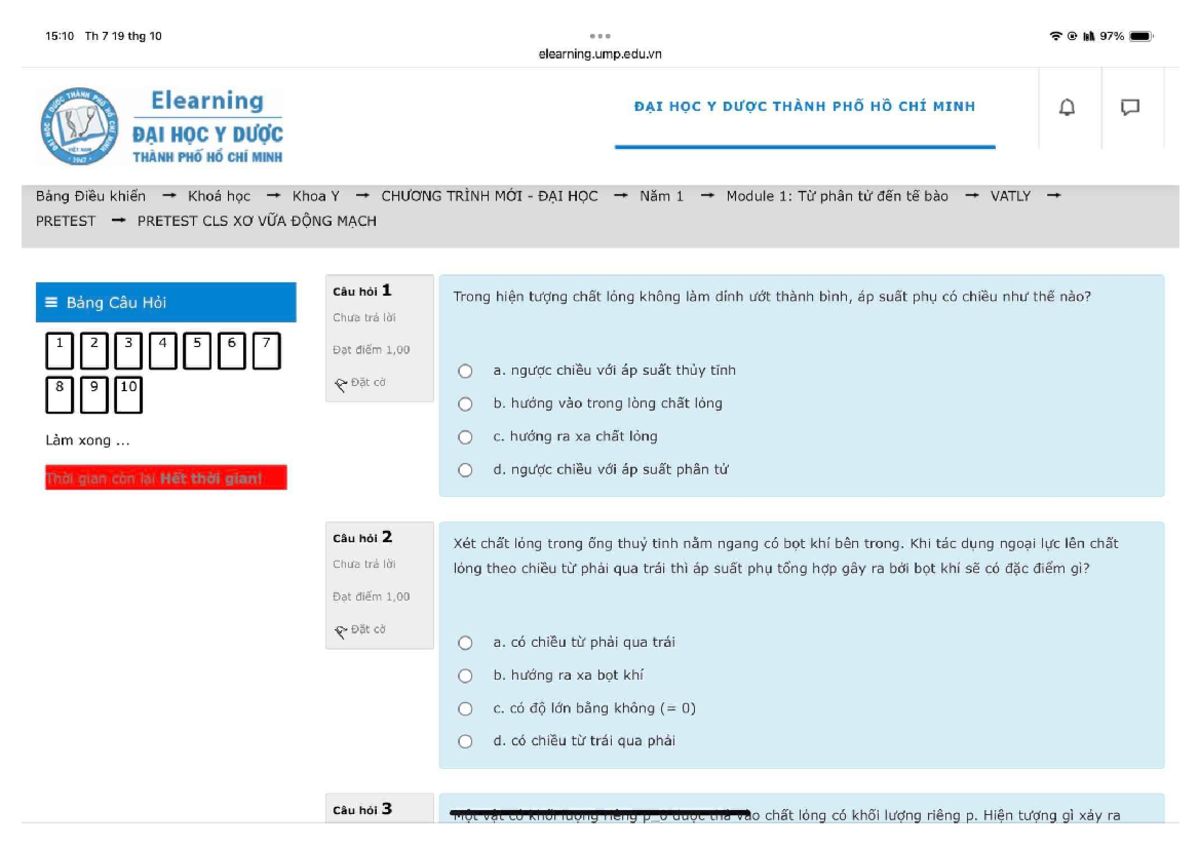
Task: Open Module 1: Từ phân tử đến tế bào
Action: tap(837, 196)
